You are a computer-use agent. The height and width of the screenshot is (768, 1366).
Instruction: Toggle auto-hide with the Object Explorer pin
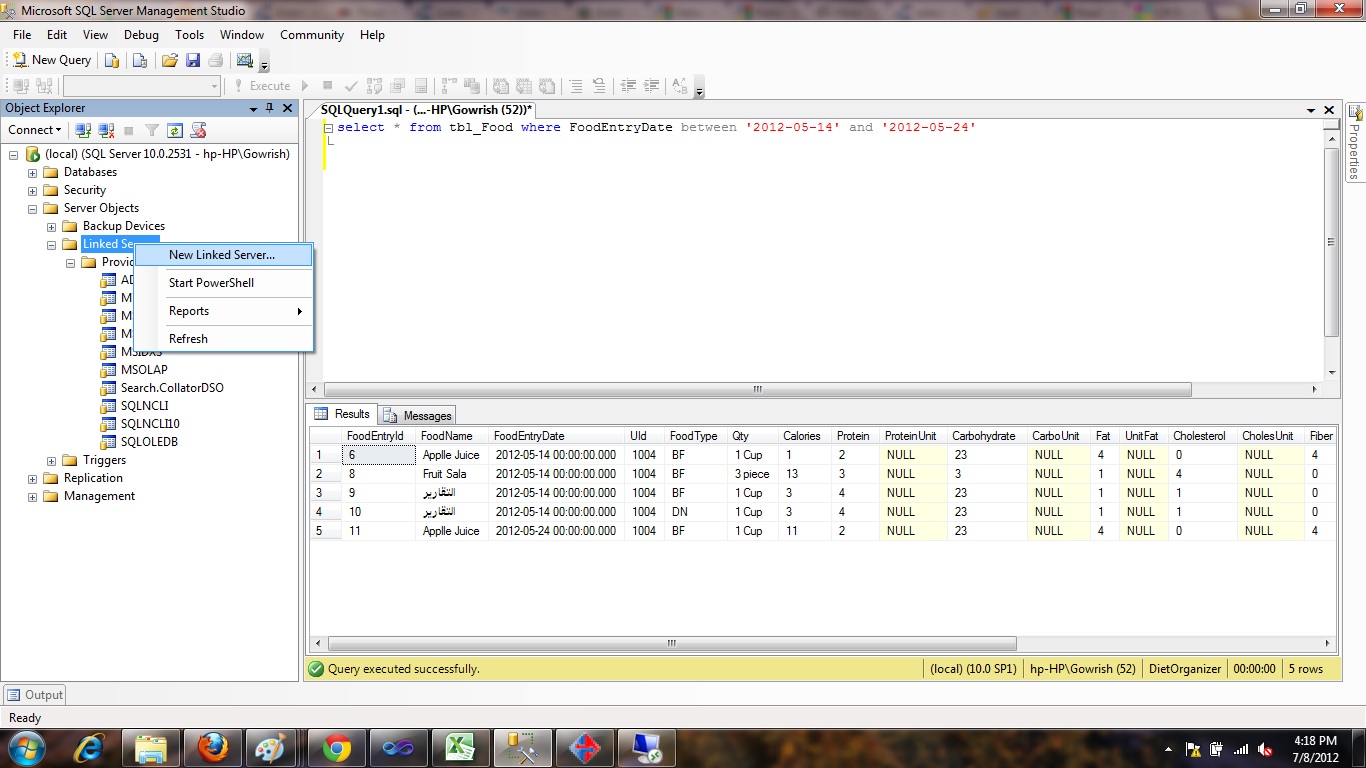(268, 108)
